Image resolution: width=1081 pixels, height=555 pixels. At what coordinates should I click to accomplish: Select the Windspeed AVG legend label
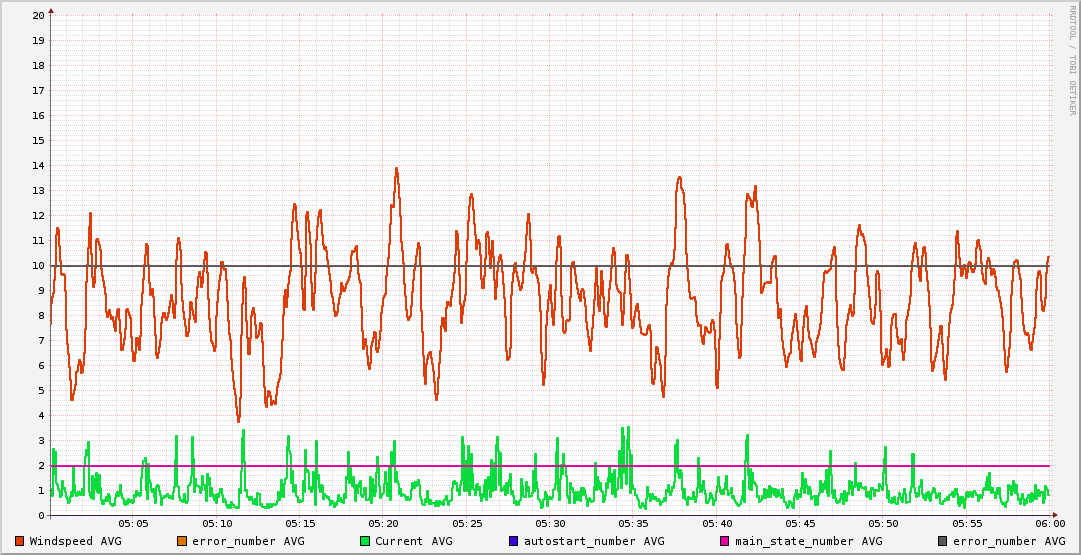coord(75,541)
